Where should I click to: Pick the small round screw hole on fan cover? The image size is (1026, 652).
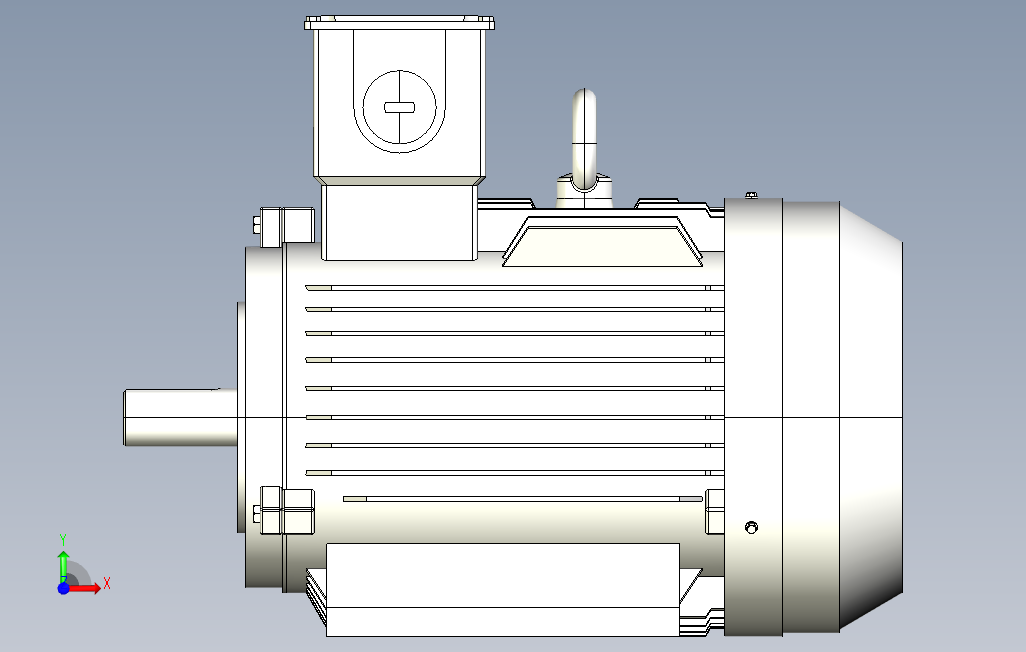(751, 527)
